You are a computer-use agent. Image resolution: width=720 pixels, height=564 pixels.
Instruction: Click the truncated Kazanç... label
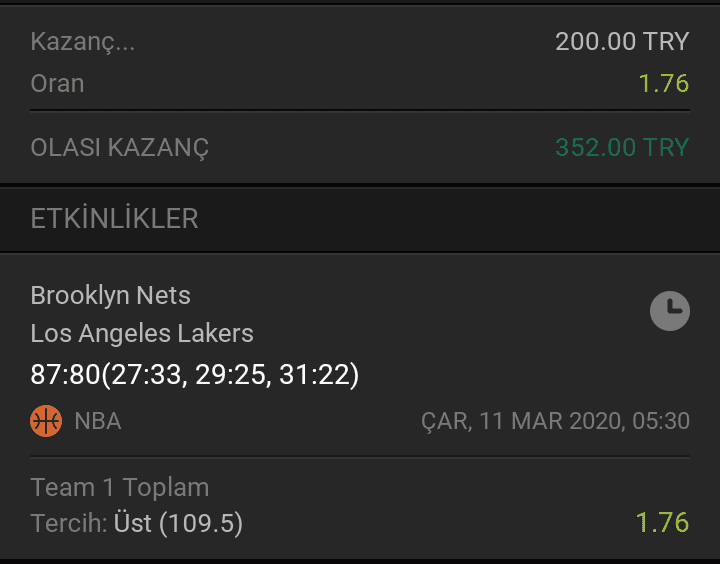tap(83, 41)
